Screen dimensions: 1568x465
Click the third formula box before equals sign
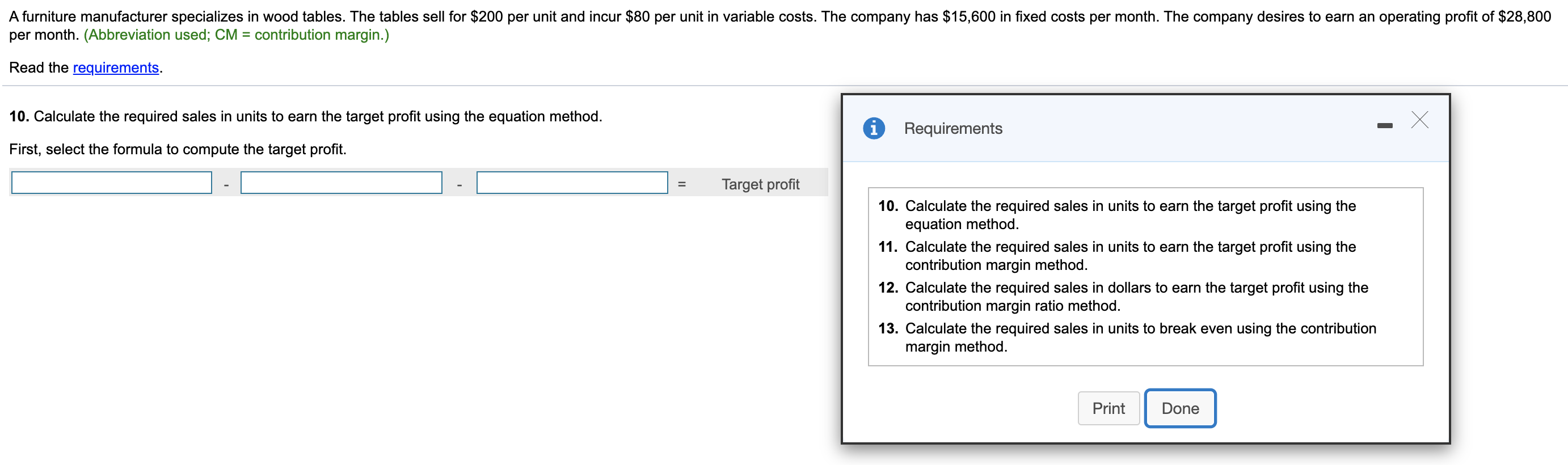572,183
